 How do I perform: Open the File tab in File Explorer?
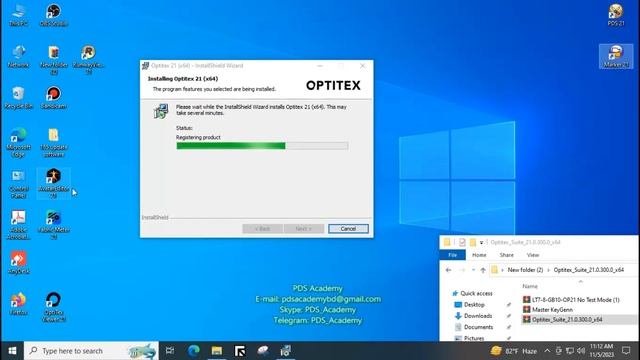pos(453,255)
